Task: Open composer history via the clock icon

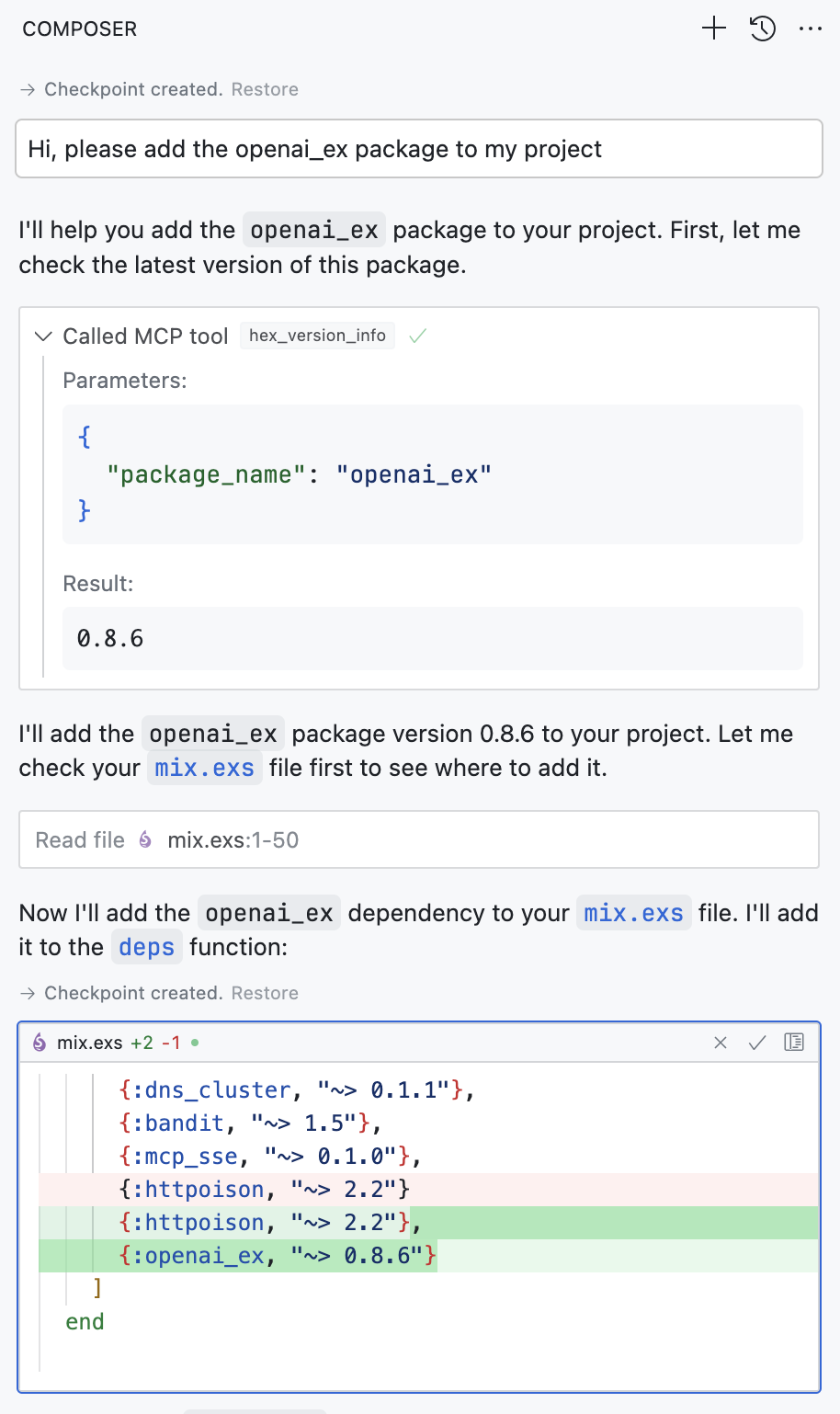Action: [762, 29]
